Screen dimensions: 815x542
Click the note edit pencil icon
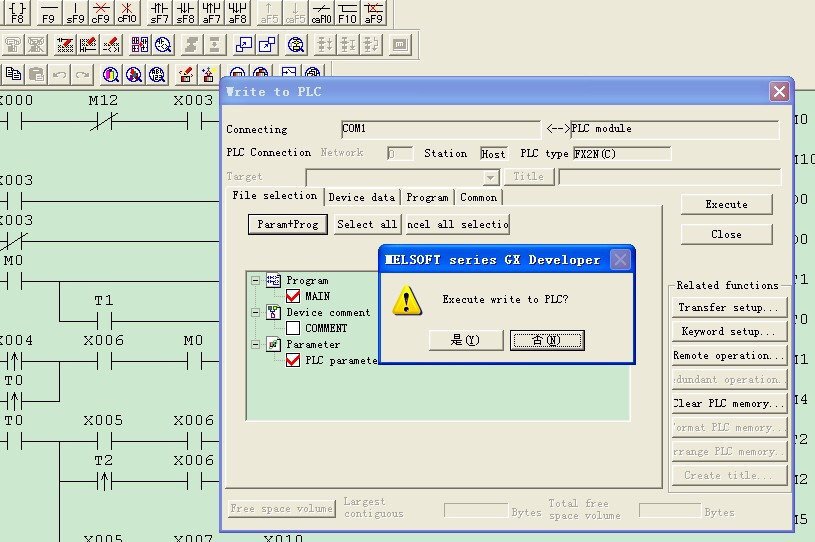pos(111,45)
